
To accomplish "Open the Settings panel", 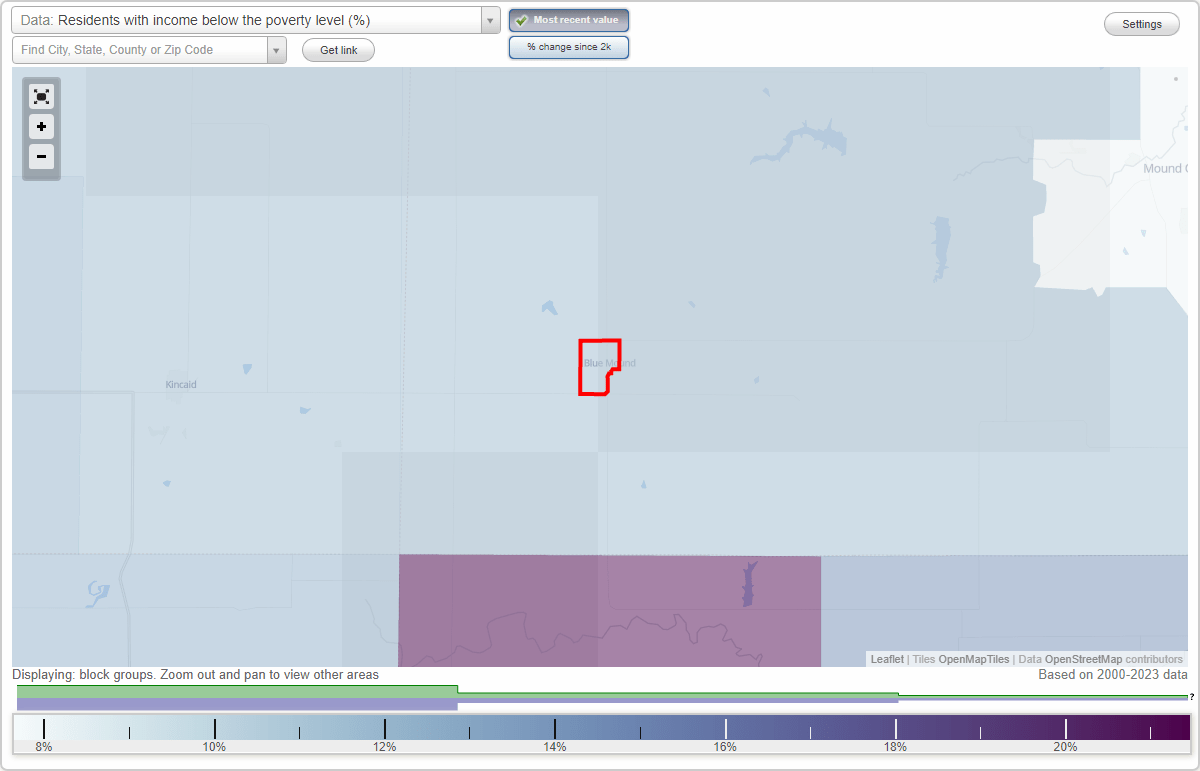I will pyautogui.click(x=1141, y=23).
